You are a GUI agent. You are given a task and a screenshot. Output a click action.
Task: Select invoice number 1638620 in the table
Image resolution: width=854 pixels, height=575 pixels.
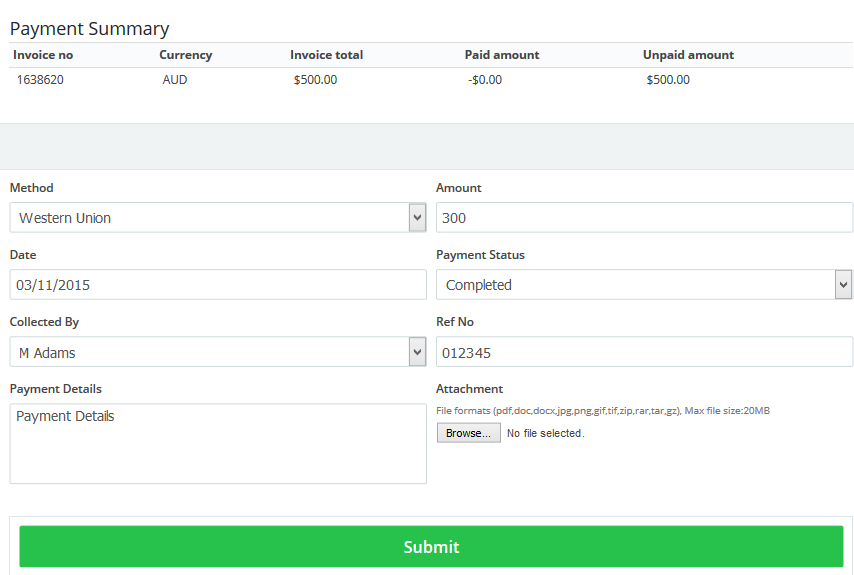(40, 80)
